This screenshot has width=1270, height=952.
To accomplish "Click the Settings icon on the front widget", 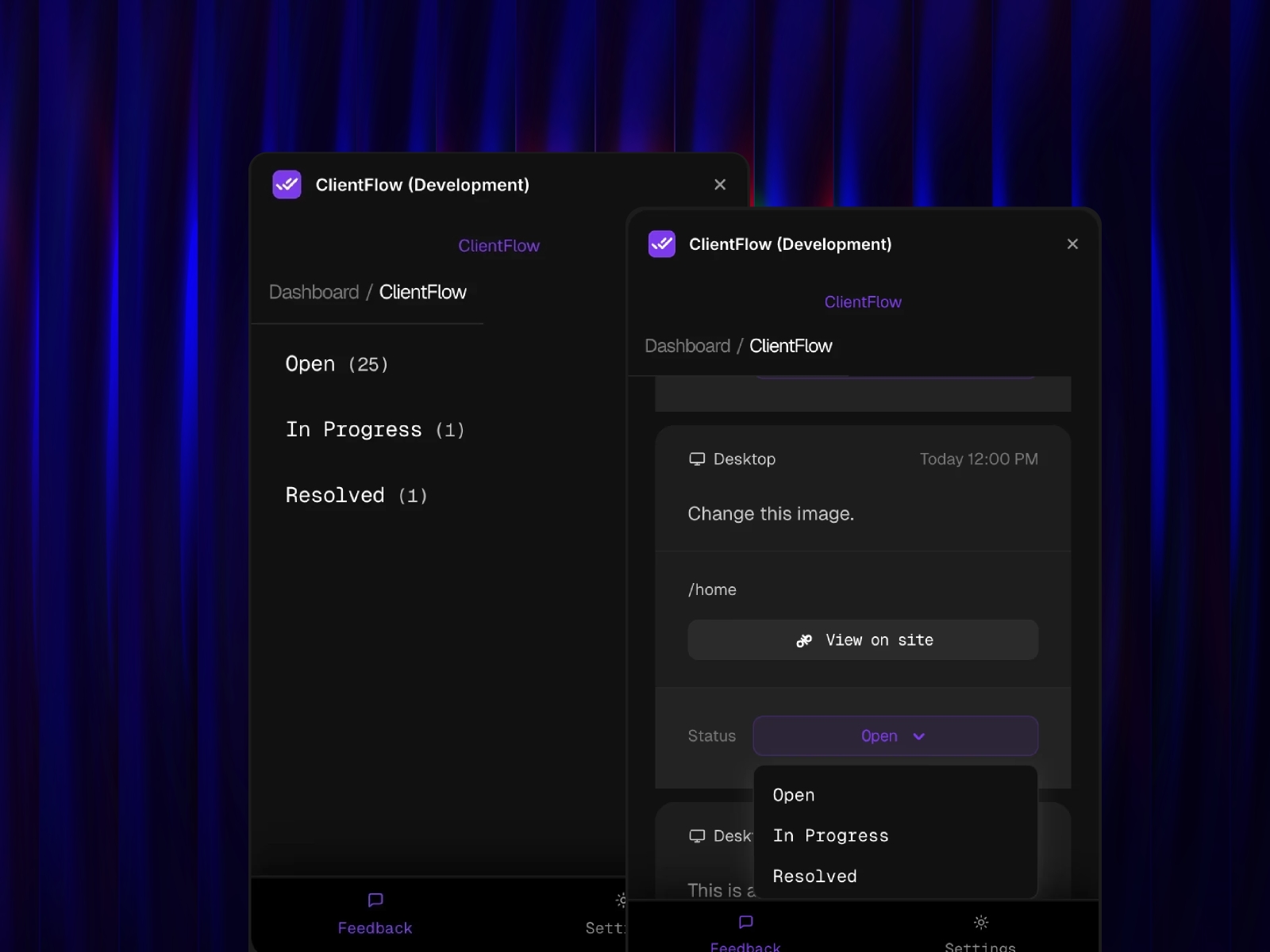I will pos(980,922).
